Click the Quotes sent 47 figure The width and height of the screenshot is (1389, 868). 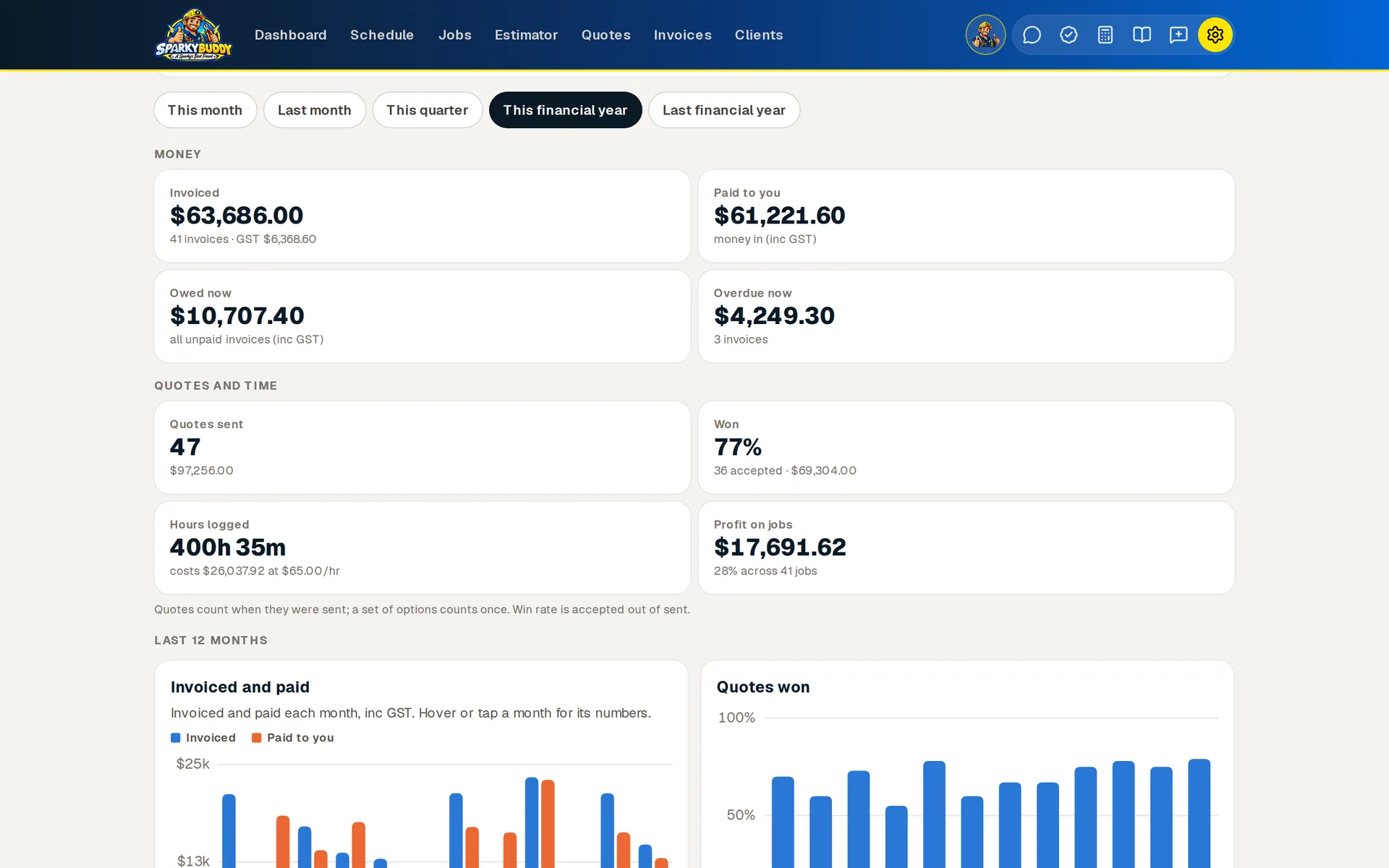pos(185,447)
